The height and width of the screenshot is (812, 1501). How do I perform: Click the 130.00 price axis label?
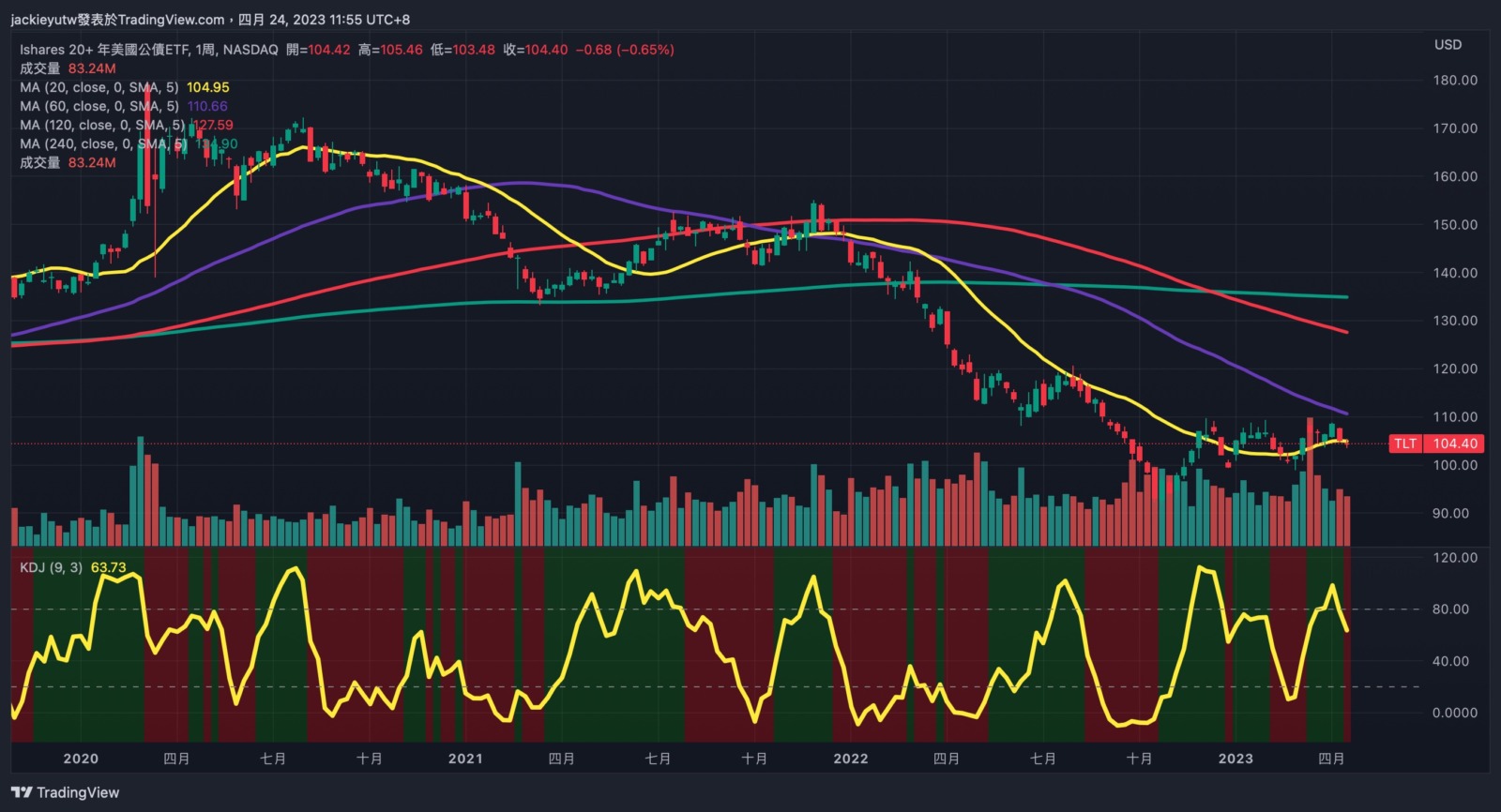click(1455, 321)
